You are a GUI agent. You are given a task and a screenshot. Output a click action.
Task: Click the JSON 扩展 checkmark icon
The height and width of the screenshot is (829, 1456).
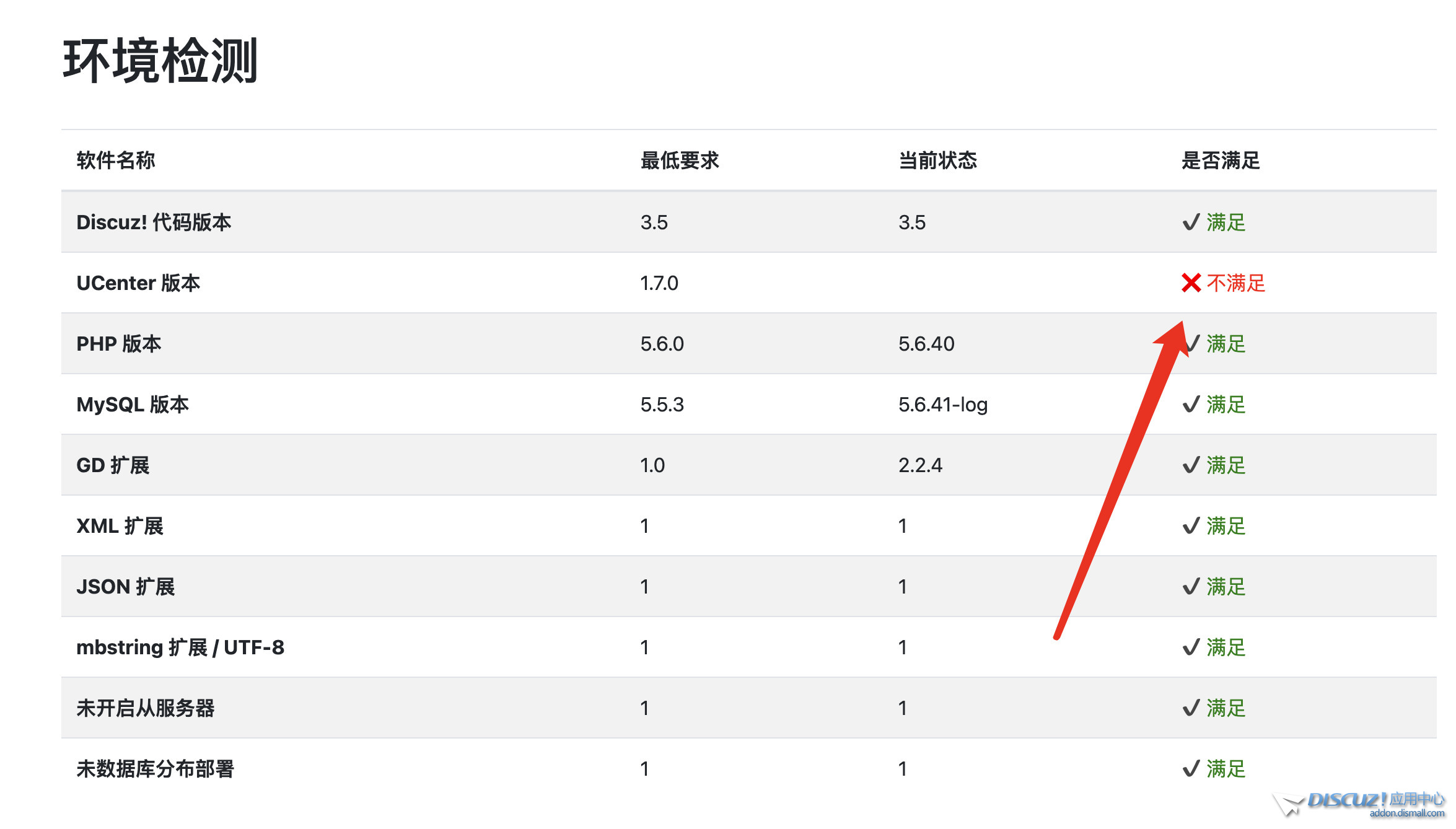coord(1190,587)
